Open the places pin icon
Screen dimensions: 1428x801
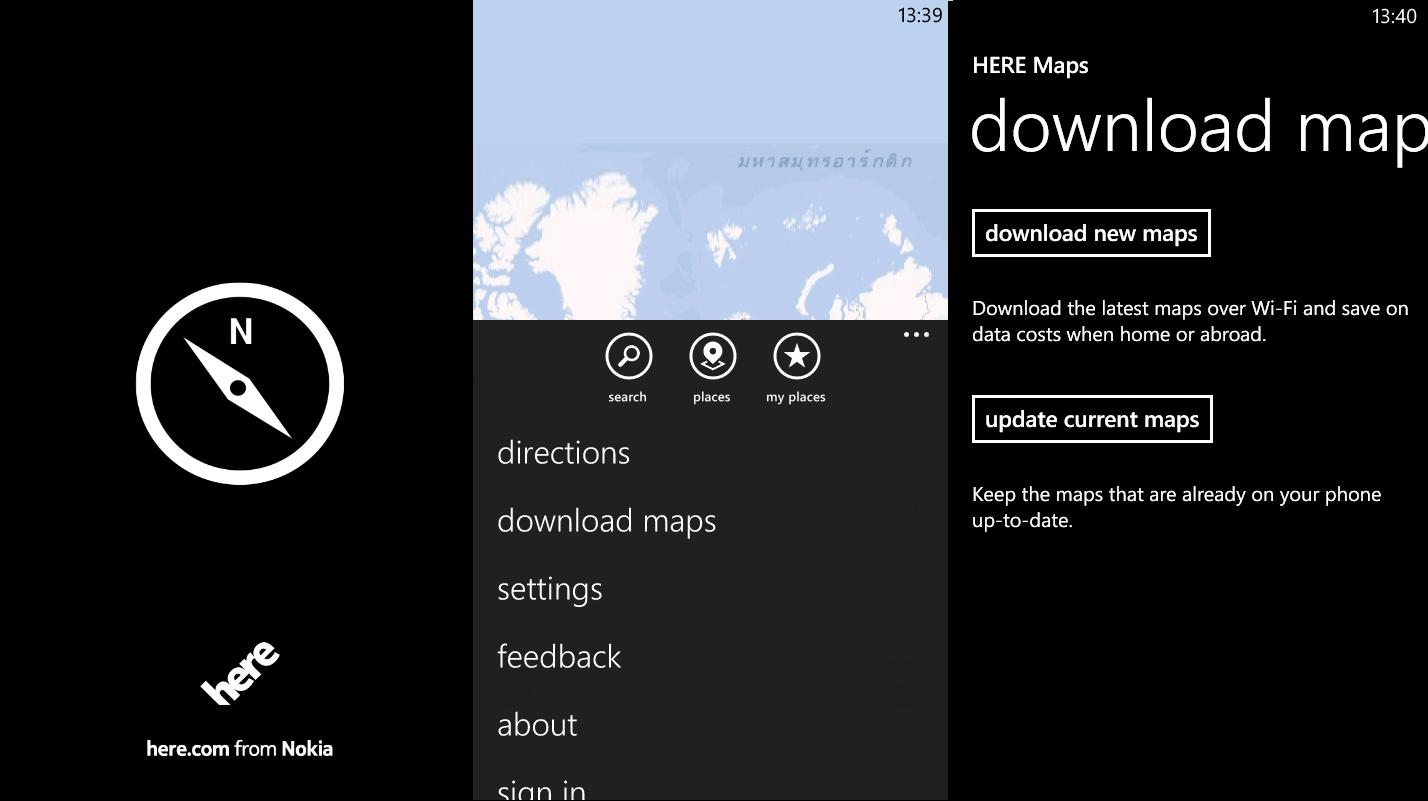(x=712, y=356)
